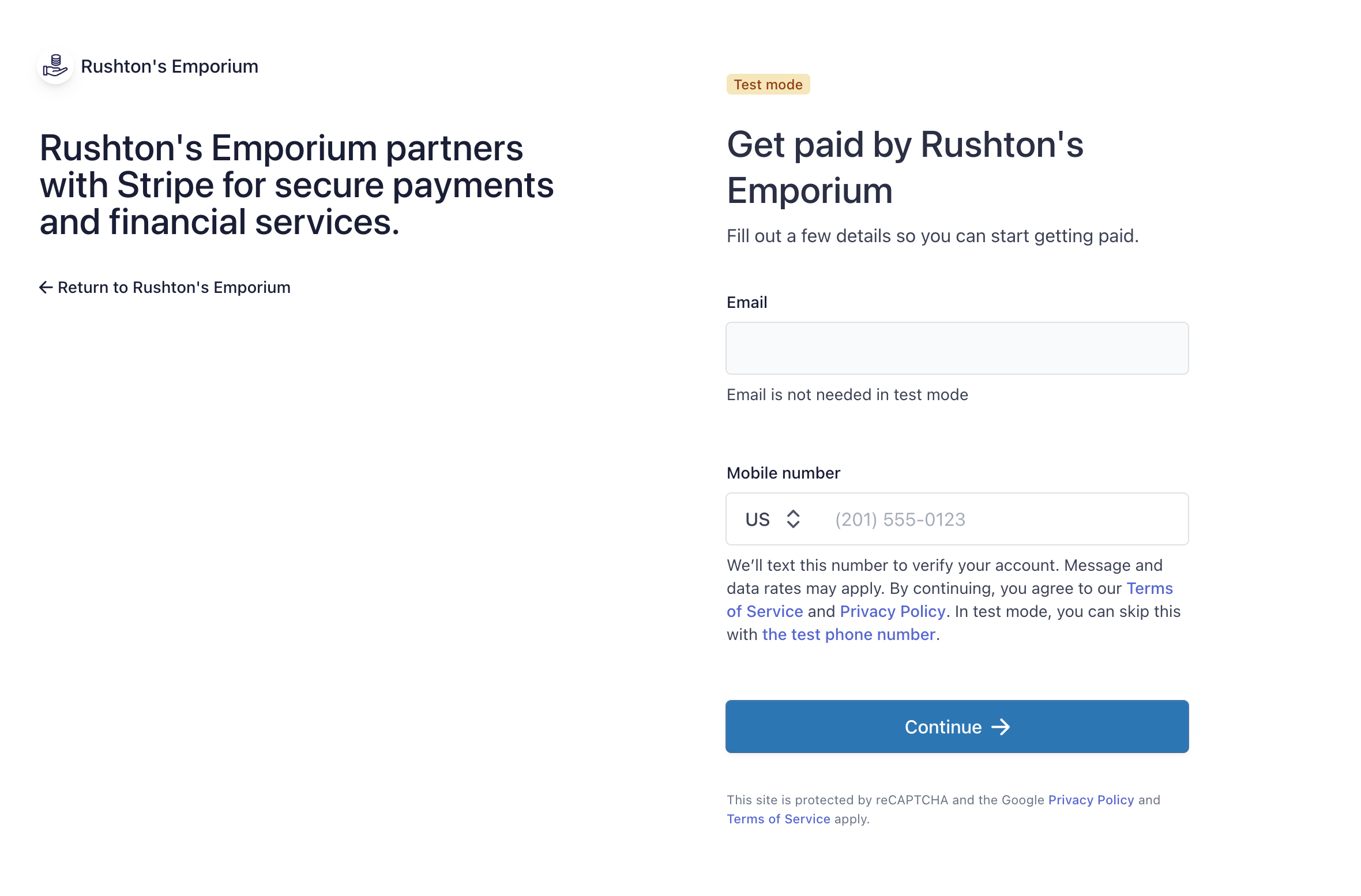This screenshot has height=896, width=1361.
Task: Open Terms of Service link under mobile number
Action: (x=765, y=611)
